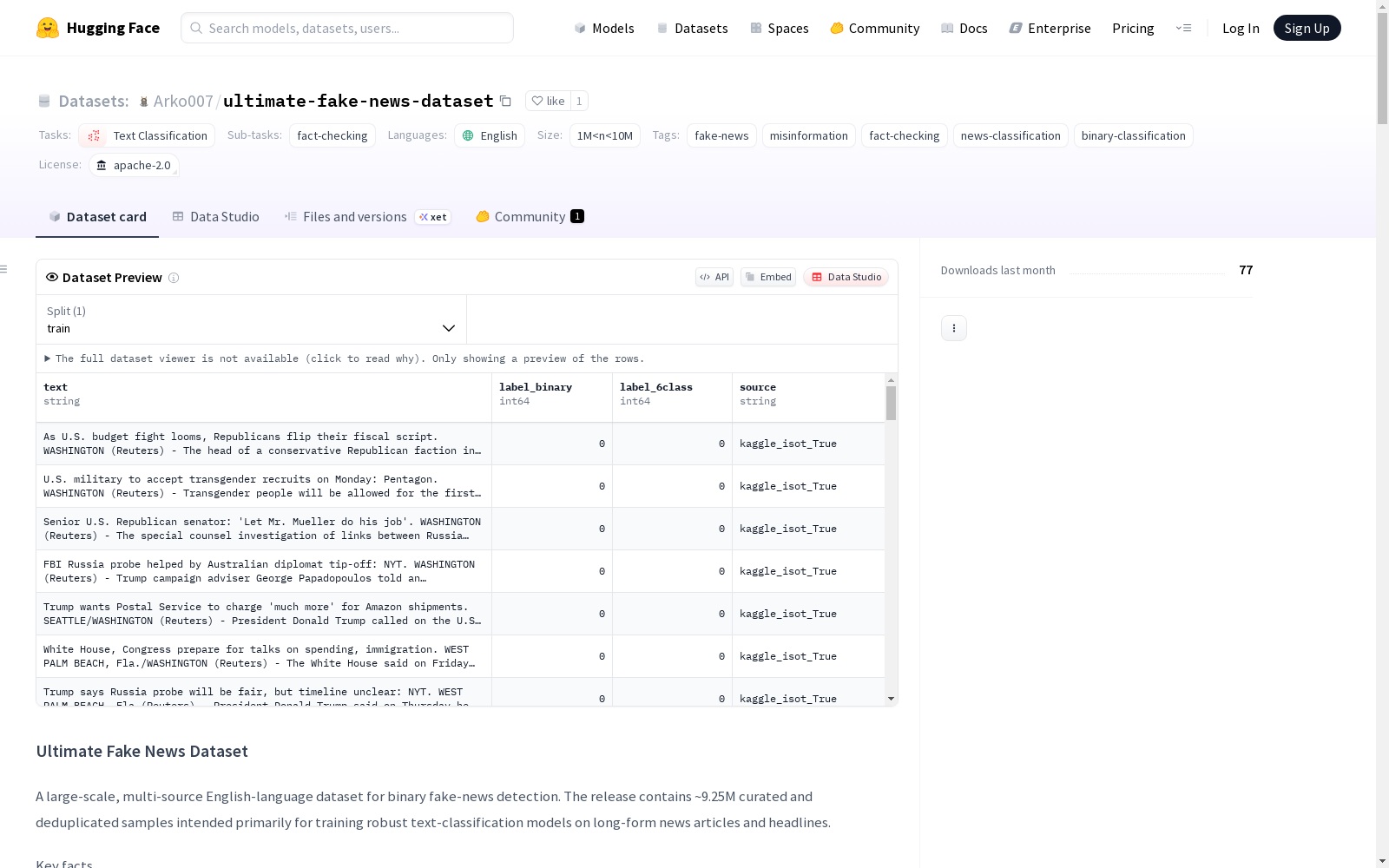Select the 'White House, Congress prepare' row text
Viewport: 1389px width, 868px height.
point(260,656)
